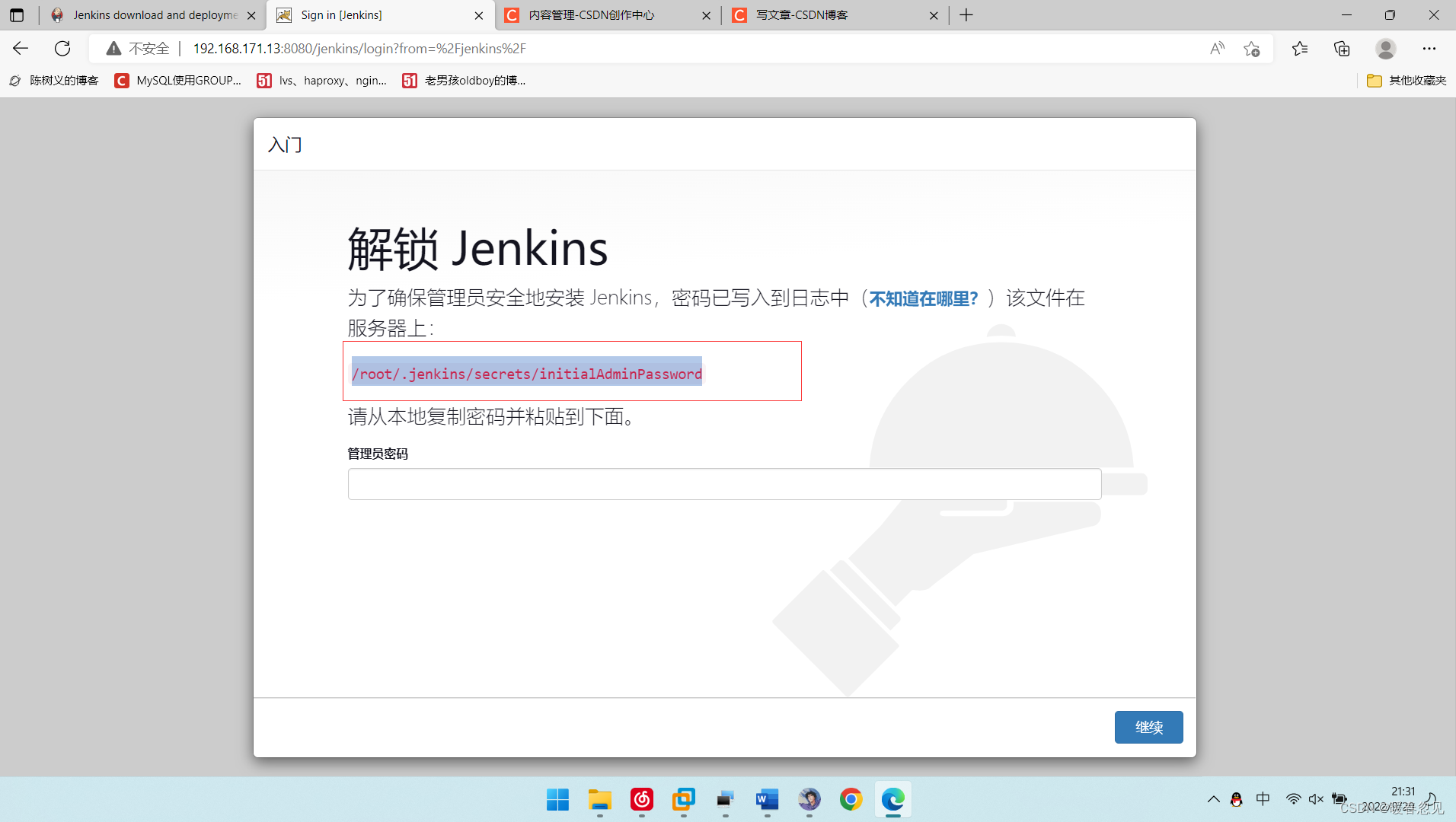The image size is (1456, 822).
Task: Open the 其他收藏夹 folder
Action: pos(1407,81)
